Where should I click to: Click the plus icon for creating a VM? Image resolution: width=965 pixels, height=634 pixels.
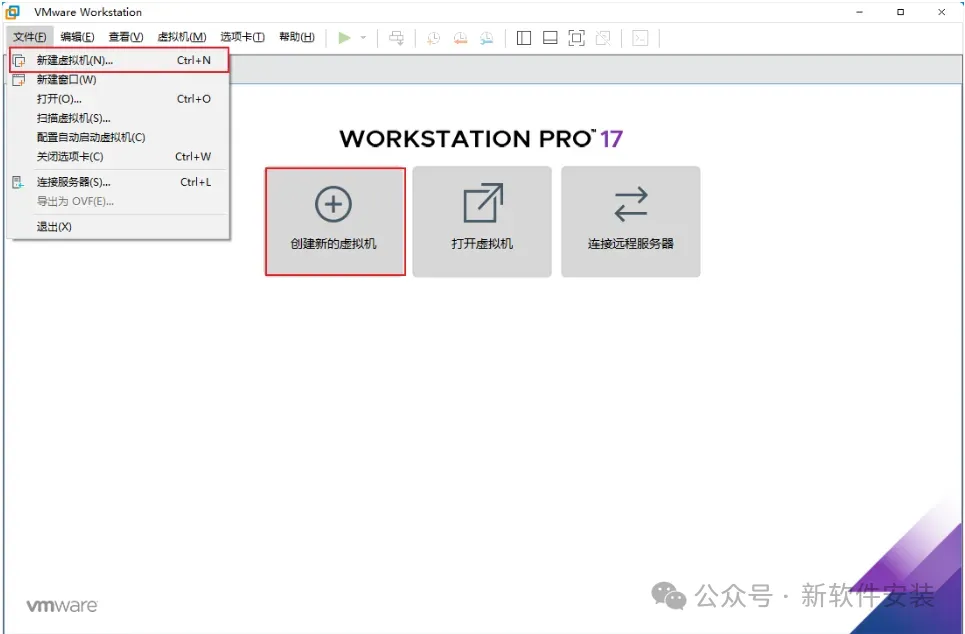(334, 204)
